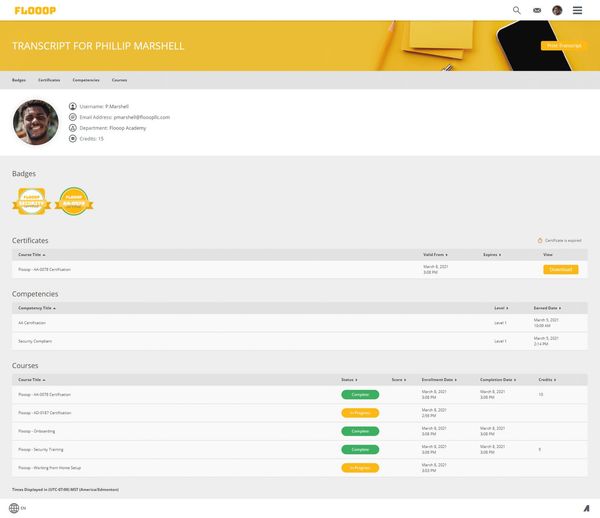Image resolution: width=600 pixels, height=518 pixels.
Task: Click the certificate expired legend icon
Action: [540, 240]
